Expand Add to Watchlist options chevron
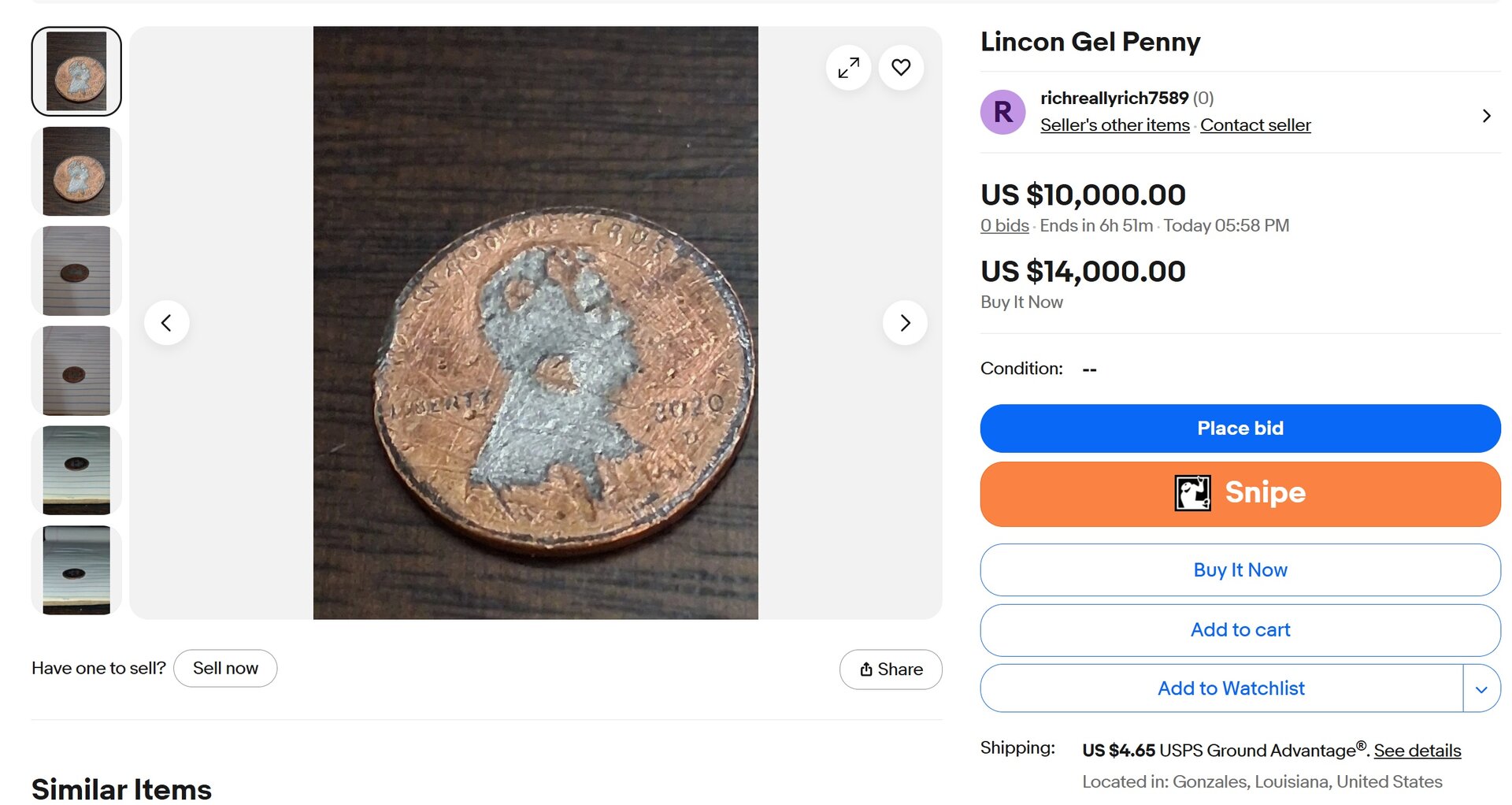Viewport: 1512px width, 805px height. [1483, 688]
